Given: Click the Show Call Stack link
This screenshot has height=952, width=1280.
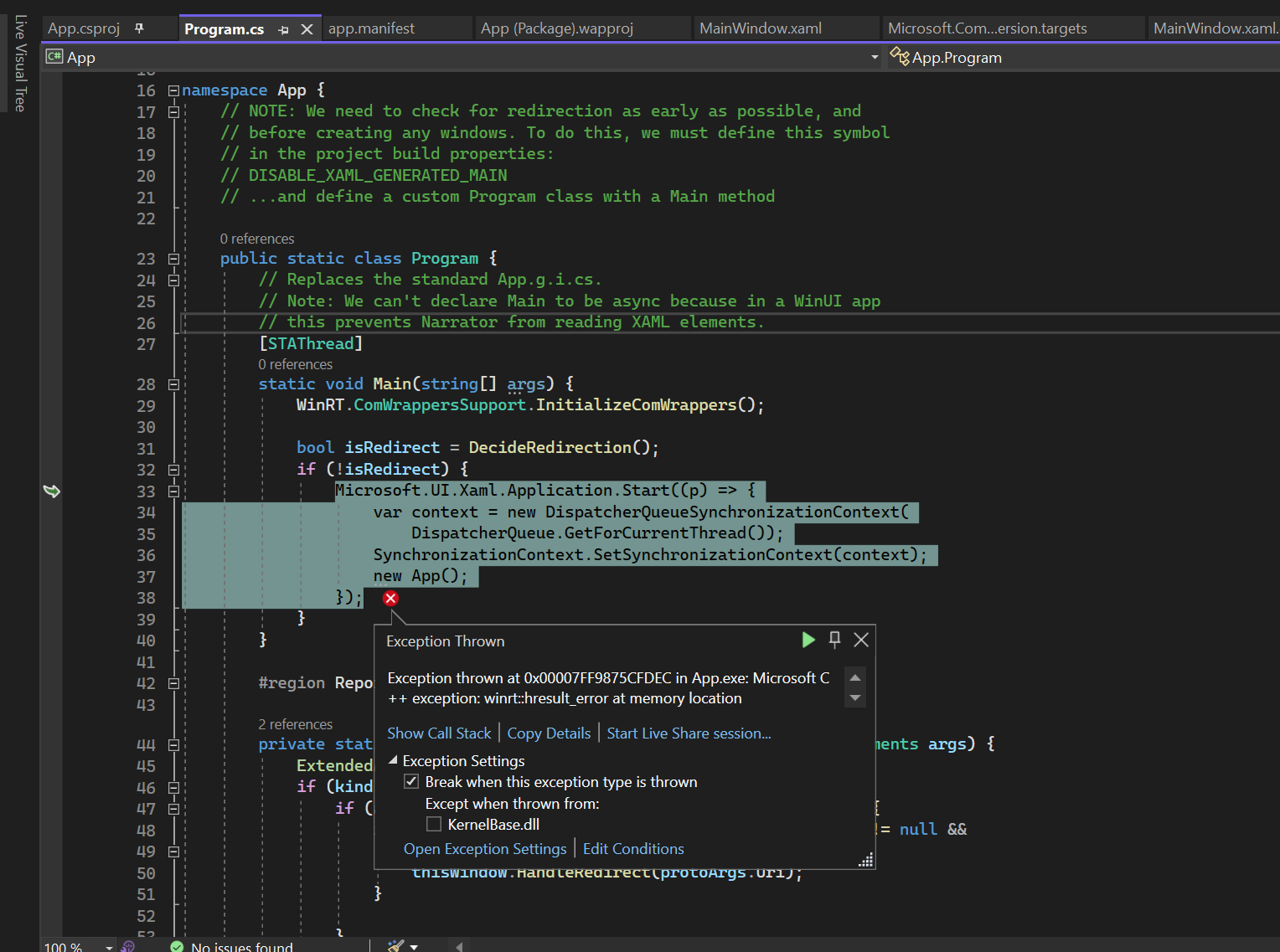Looking at the screenshot, I should (439, 733).
